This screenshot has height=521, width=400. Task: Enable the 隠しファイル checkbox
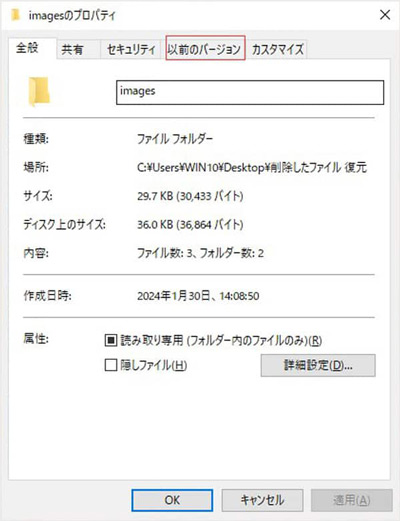coord(111,365)
